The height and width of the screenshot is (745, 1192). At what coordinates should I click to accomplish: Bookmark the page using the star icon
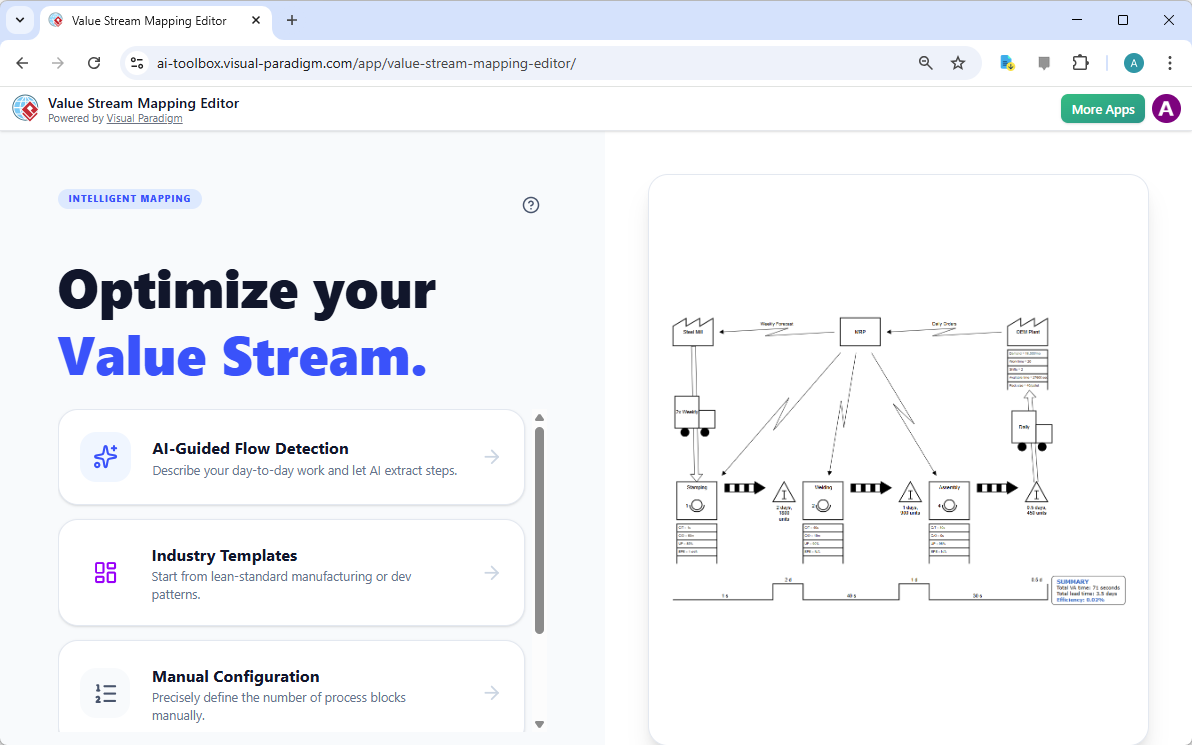coord(957,62)
